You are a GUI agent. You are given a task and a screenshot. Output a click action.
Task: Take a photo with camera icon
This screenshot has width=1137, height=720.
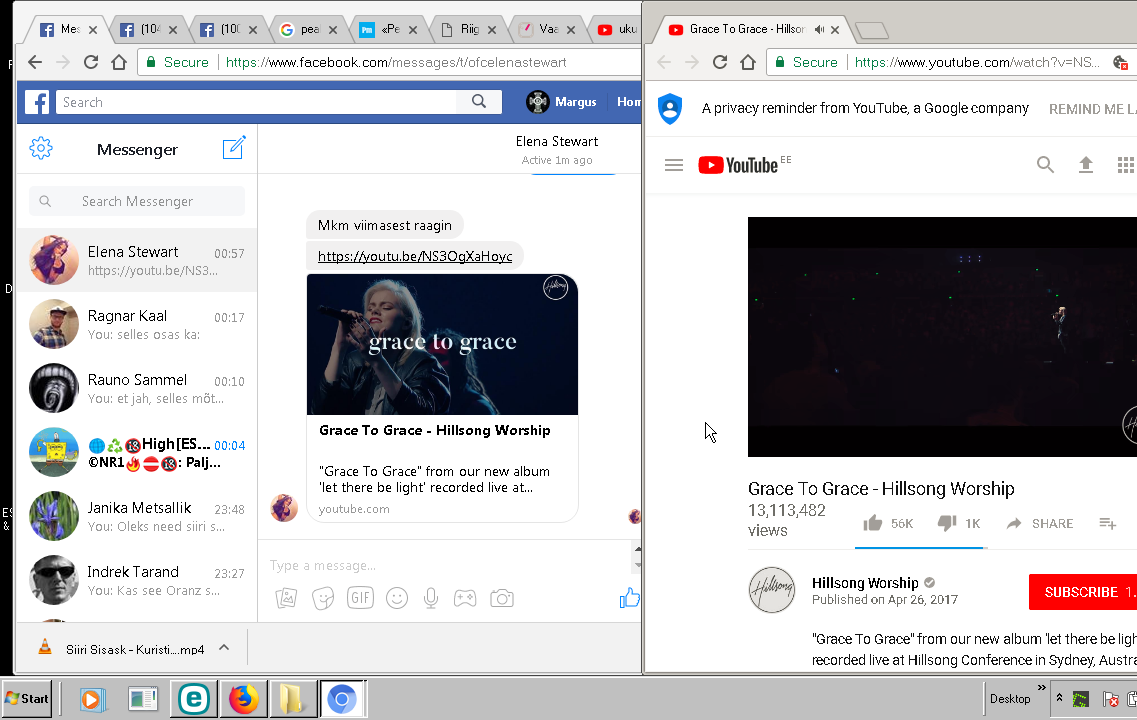(x=502, y=598)
